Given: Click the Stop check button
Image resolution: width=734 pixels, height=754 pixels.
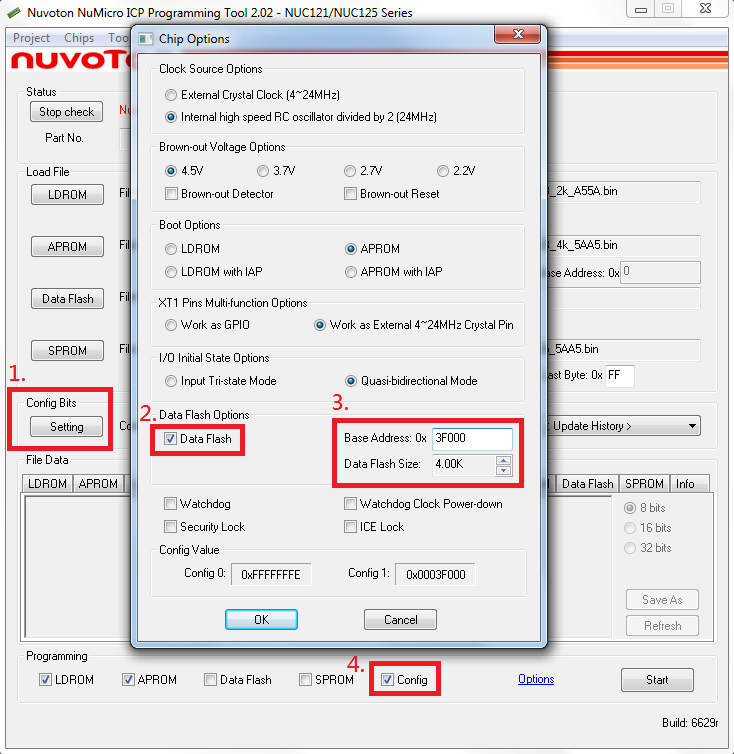Looking at the screenshot, I should tap(66, 112).
